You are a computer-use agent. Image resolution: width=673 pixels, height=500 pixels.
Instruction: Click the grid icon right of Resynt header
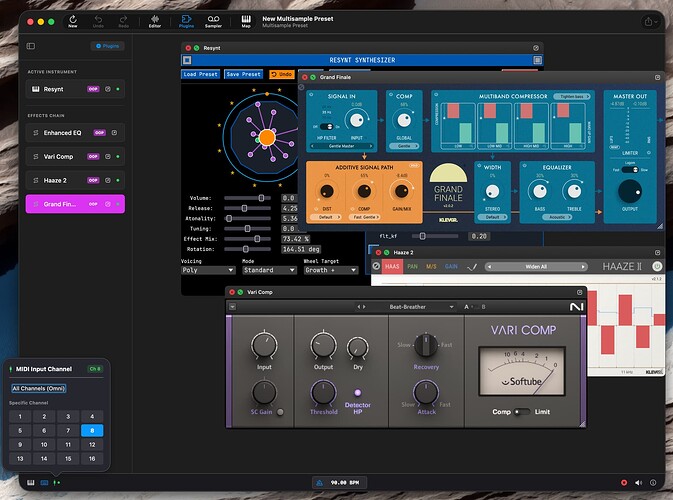click(x=537, y=60)
